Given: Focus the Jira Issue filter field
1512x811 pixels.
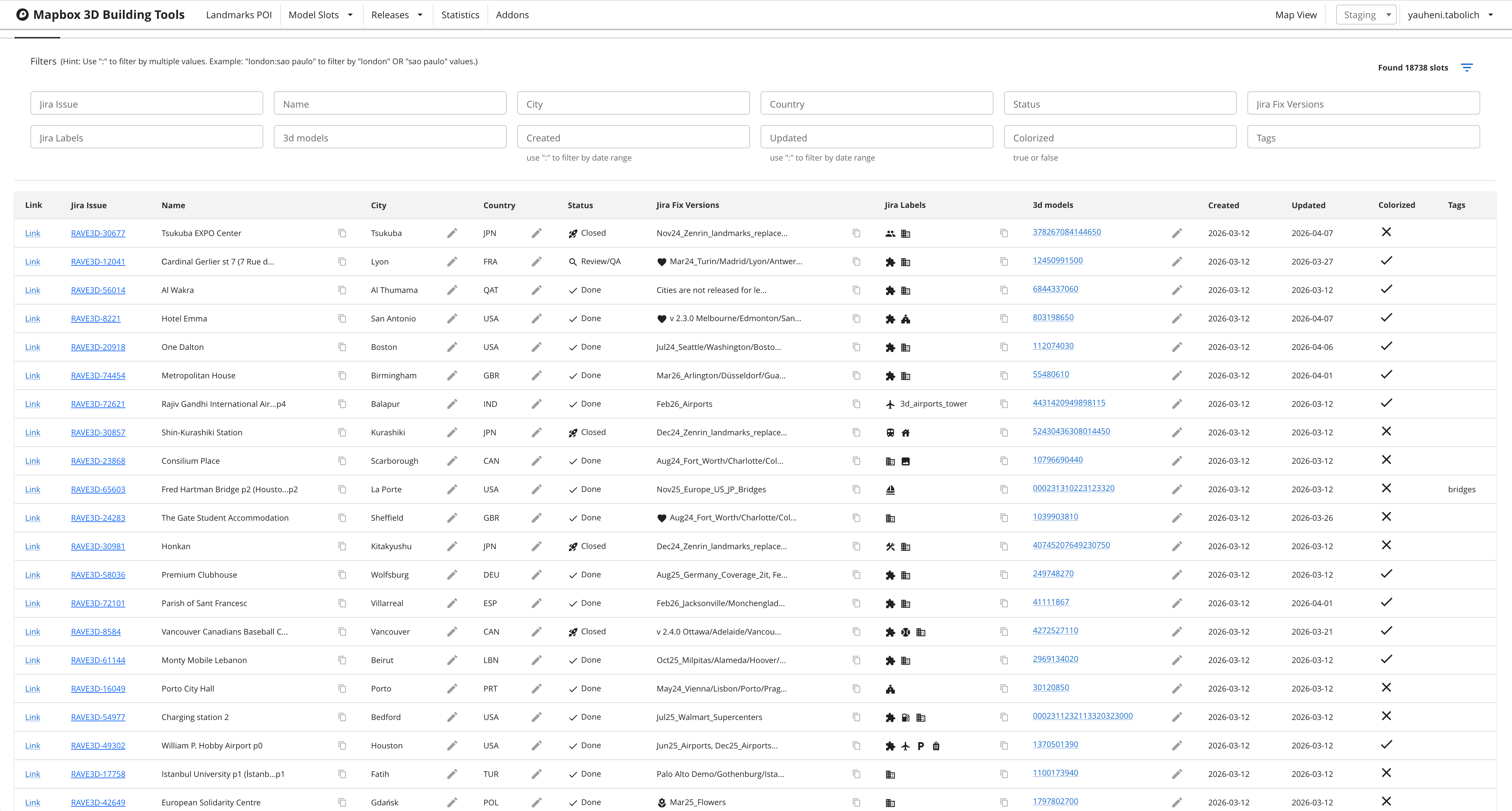Looking at the screenshot, I should pyautogui.click(x=147, y=103).
